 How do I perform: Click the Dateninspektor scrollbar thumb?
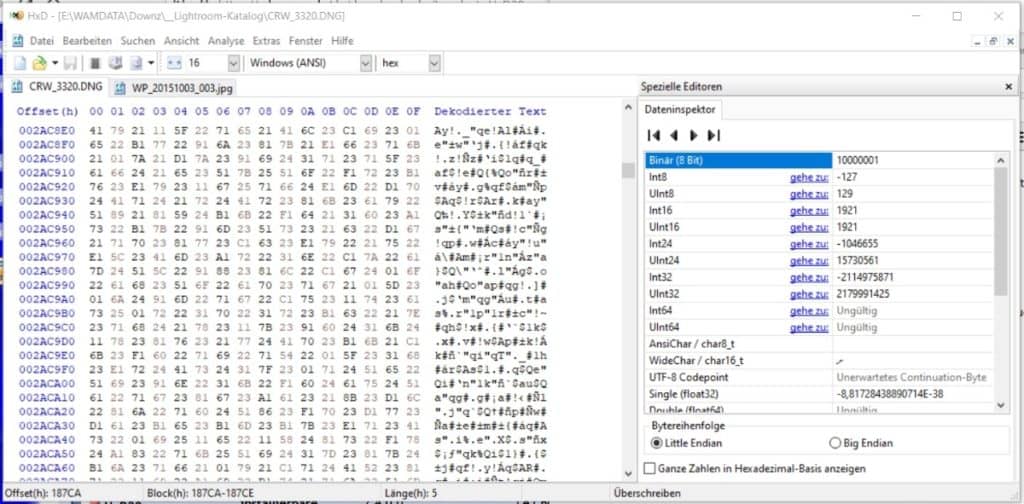(1000, 231)
